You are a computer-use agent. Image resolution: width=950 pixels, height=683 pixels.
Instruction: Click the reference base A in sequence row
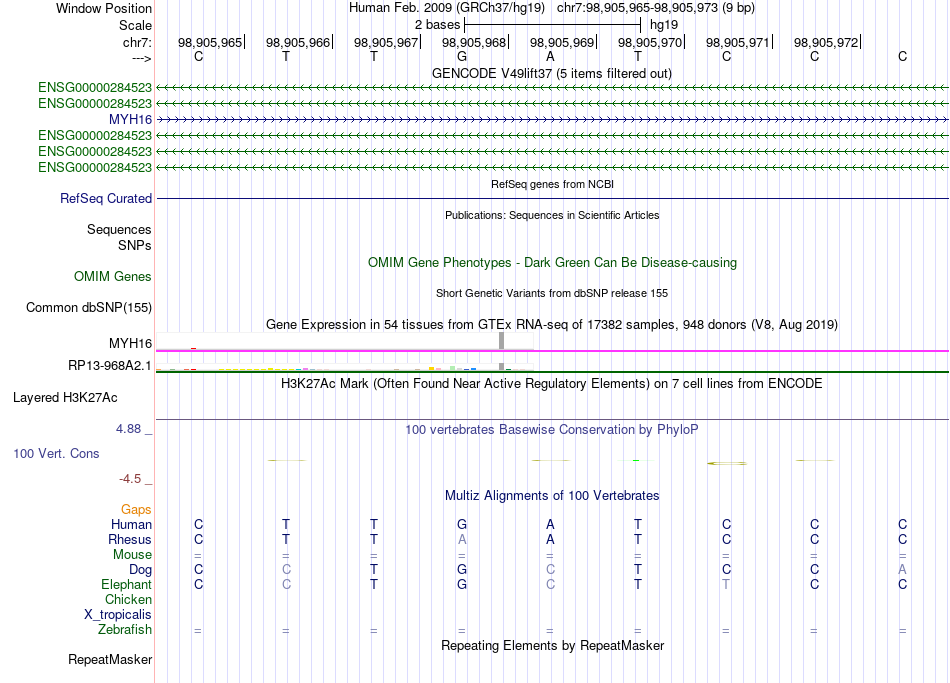pyautogui.click(x=550, y=56)
